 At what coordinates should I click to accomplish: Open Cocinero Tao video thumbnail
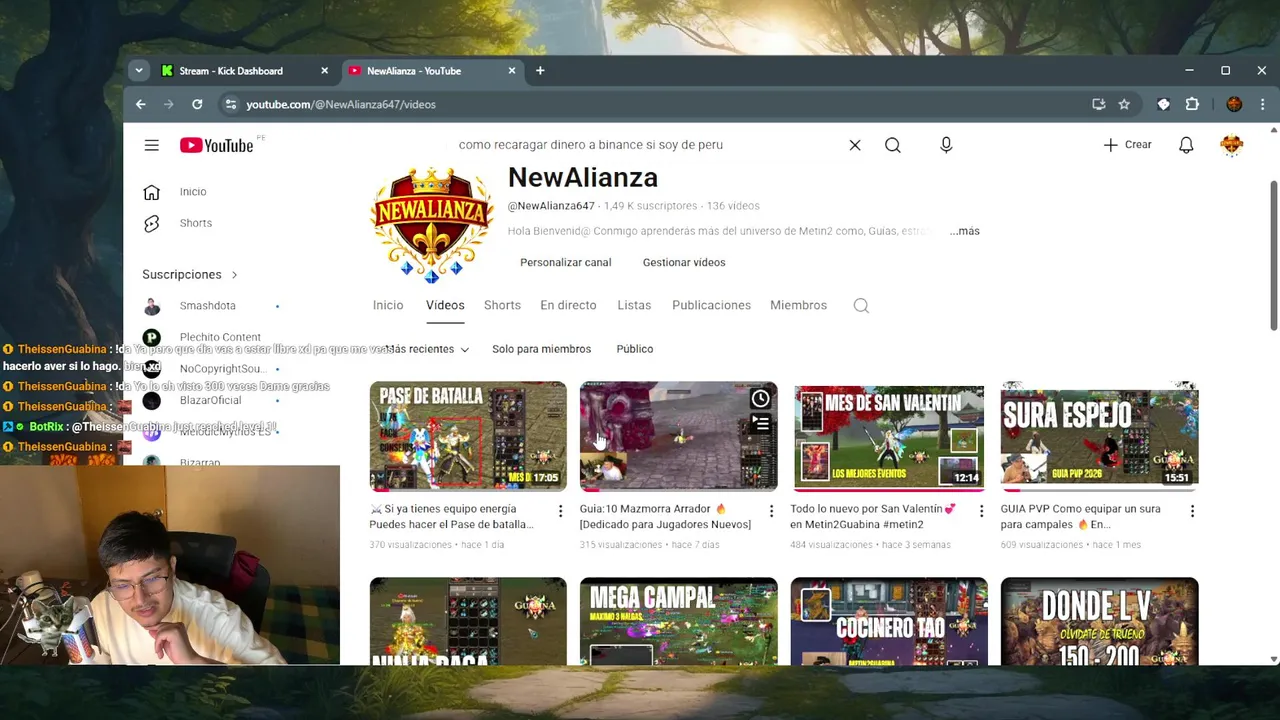889,621
